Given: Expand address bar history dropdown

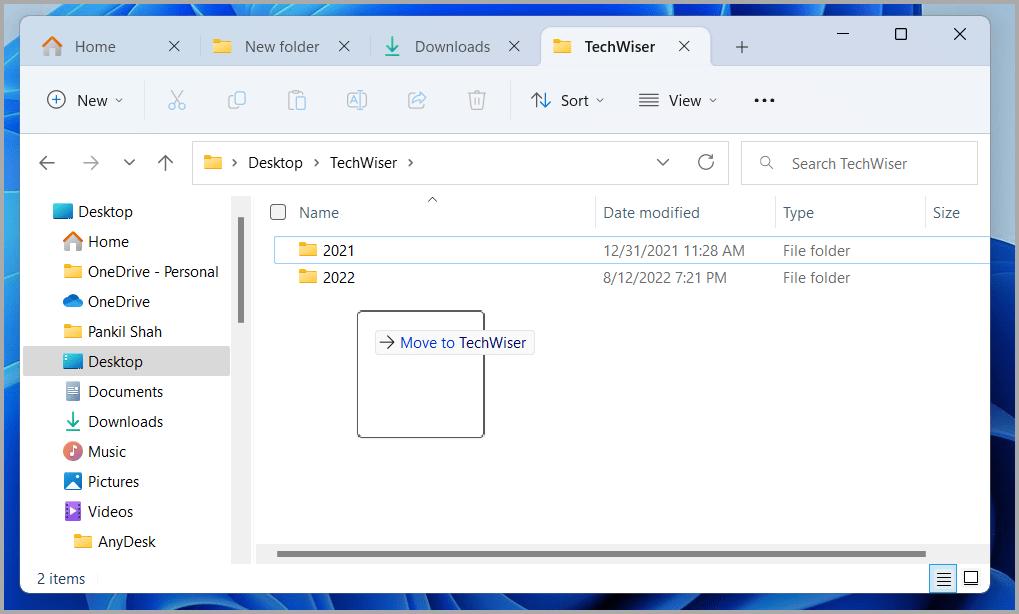Looking at the screenshot, I should (x=662, y=162).
